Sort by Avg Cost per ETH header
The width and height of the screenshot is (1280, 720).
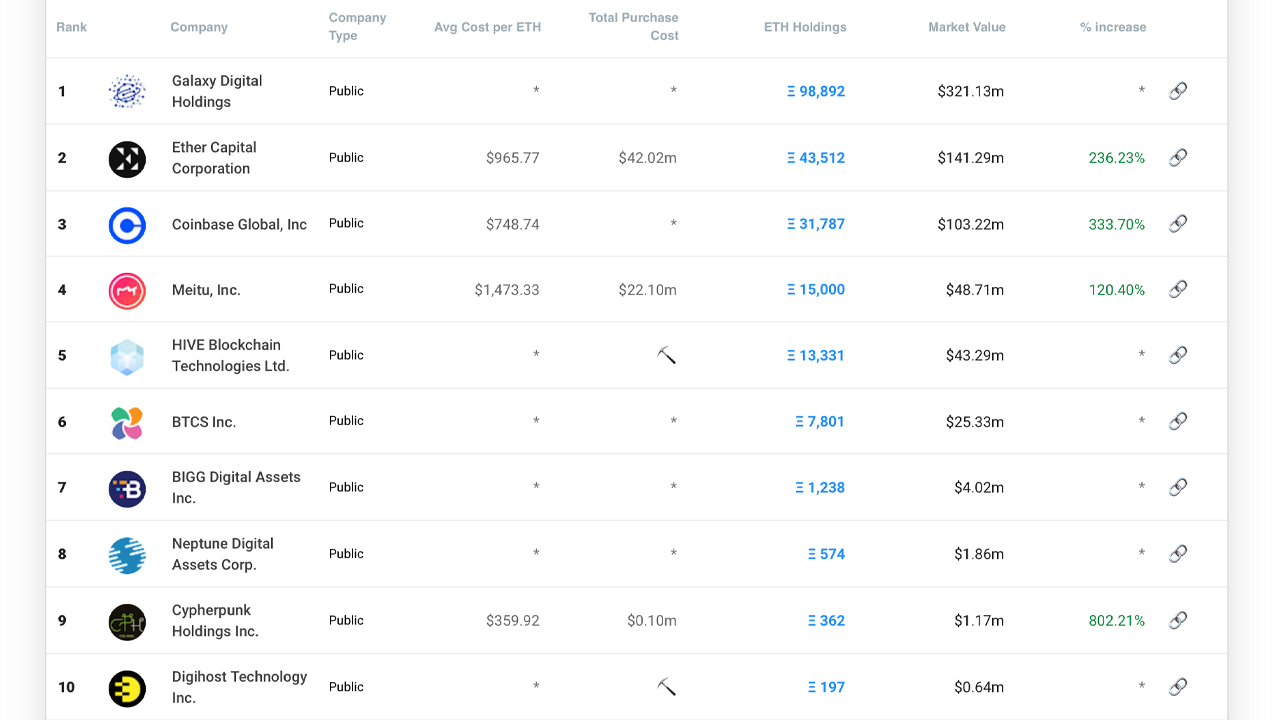pos(488,27)
